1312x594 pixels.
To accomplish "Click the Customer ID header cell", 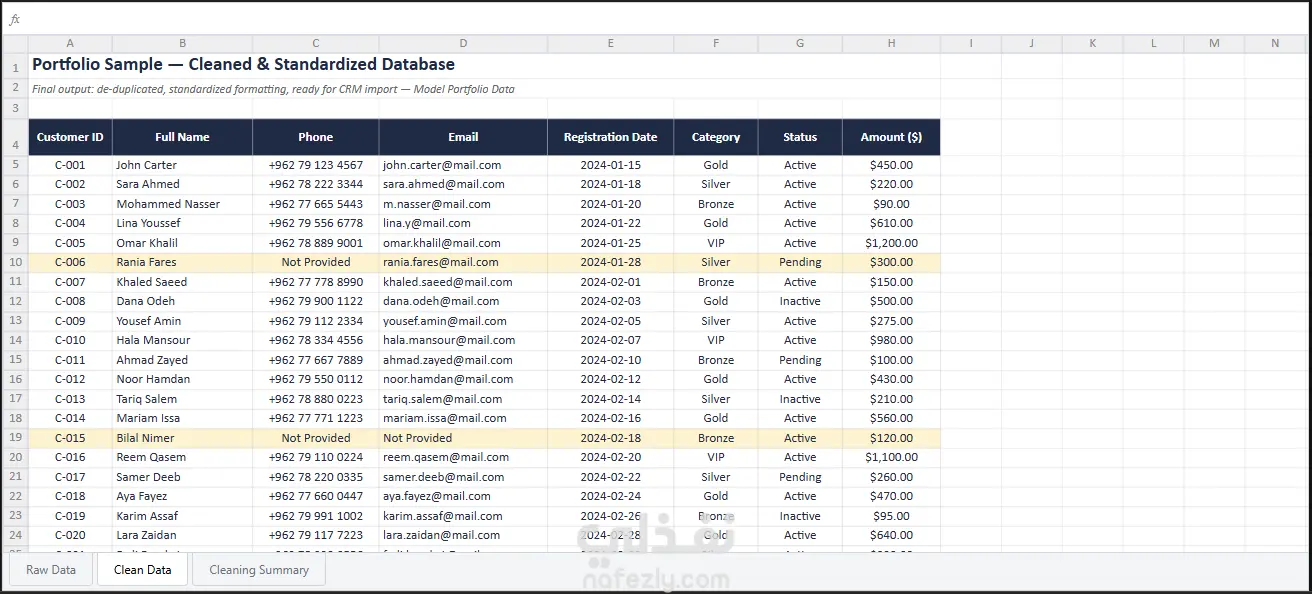I will (x=70, y=137).
